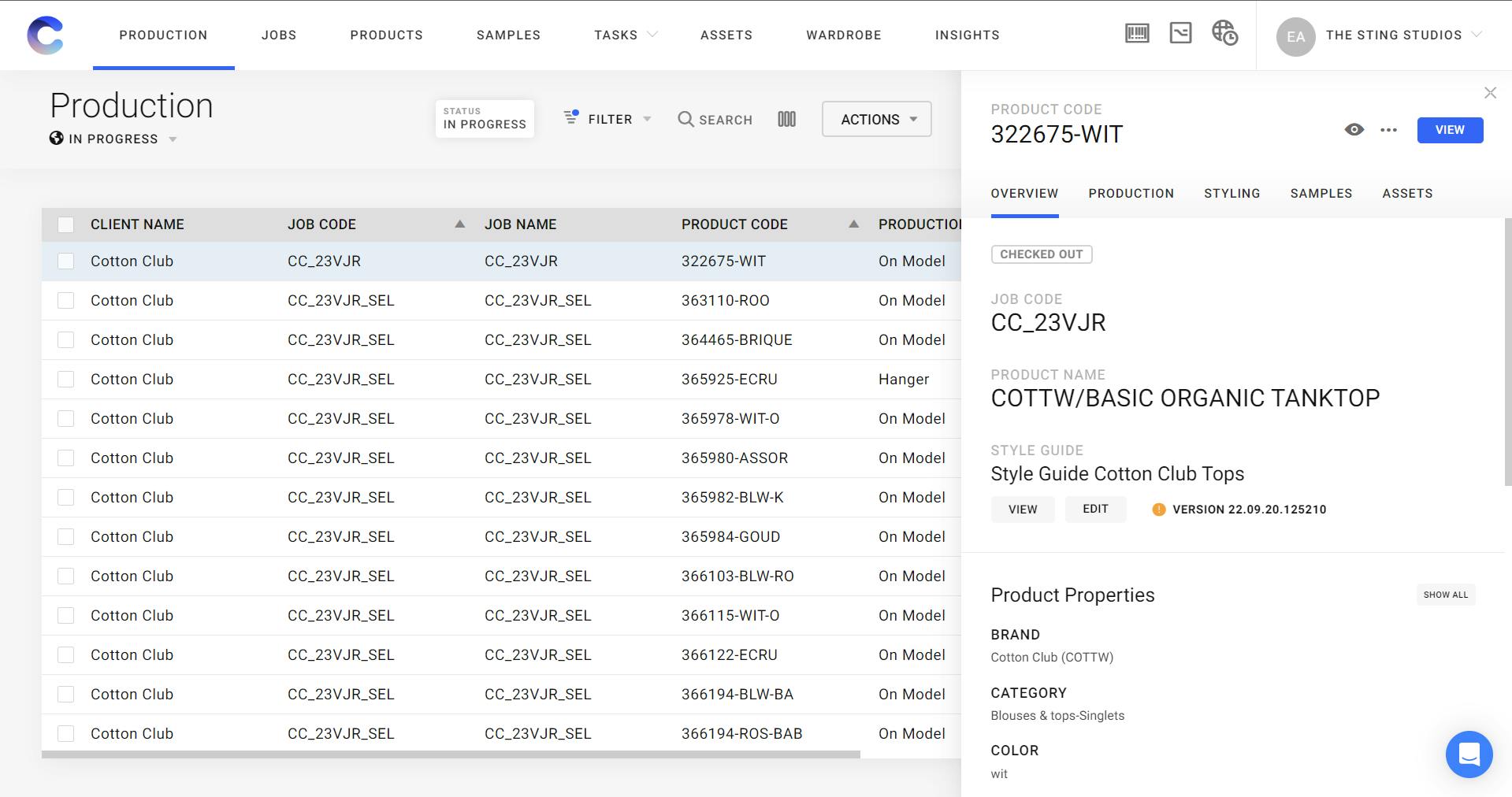Open the three-dot more options menu
This screenshot has width=1512, height=797.
1388,130
